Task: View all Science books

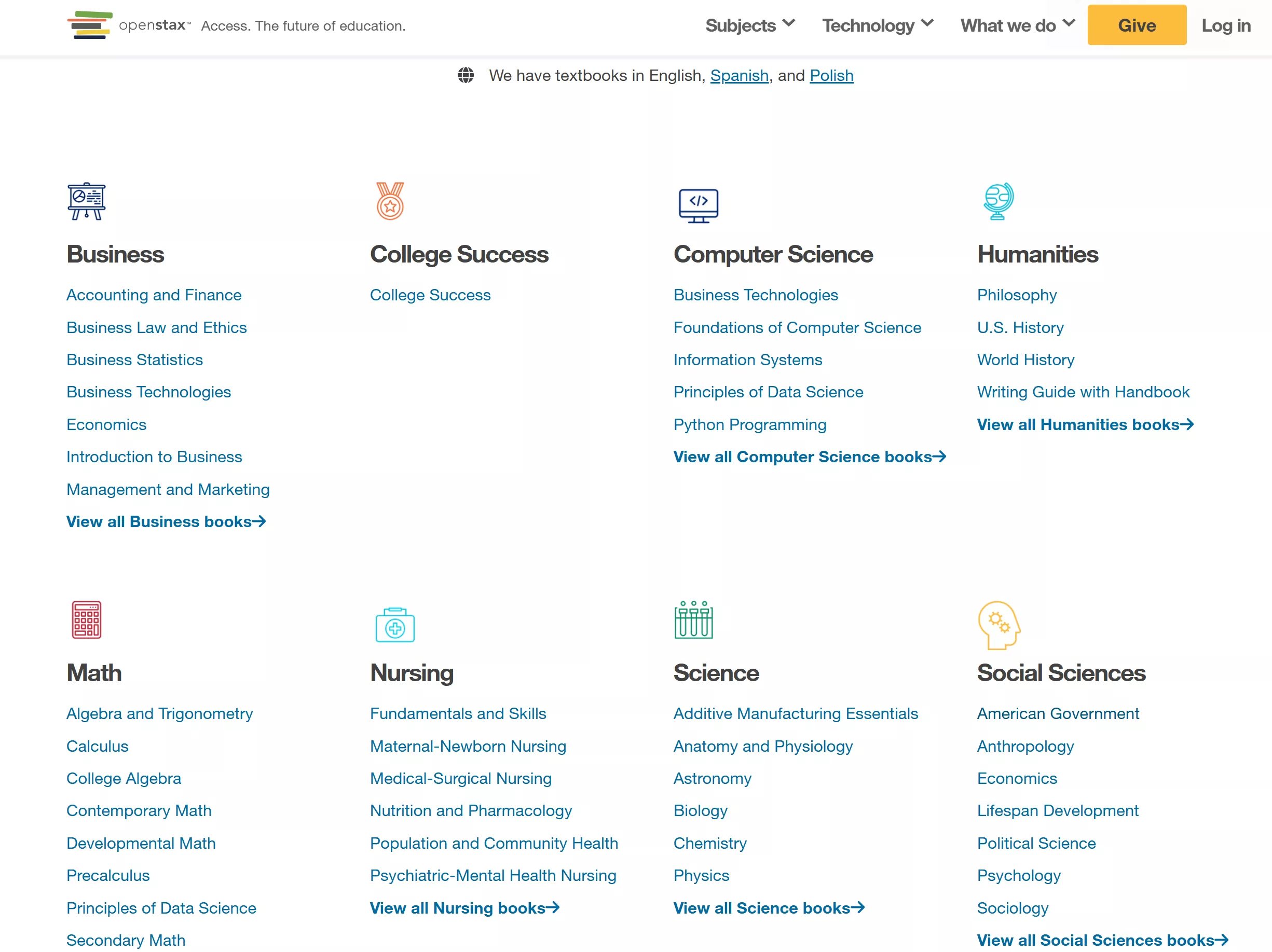Action: click(769, 908)
